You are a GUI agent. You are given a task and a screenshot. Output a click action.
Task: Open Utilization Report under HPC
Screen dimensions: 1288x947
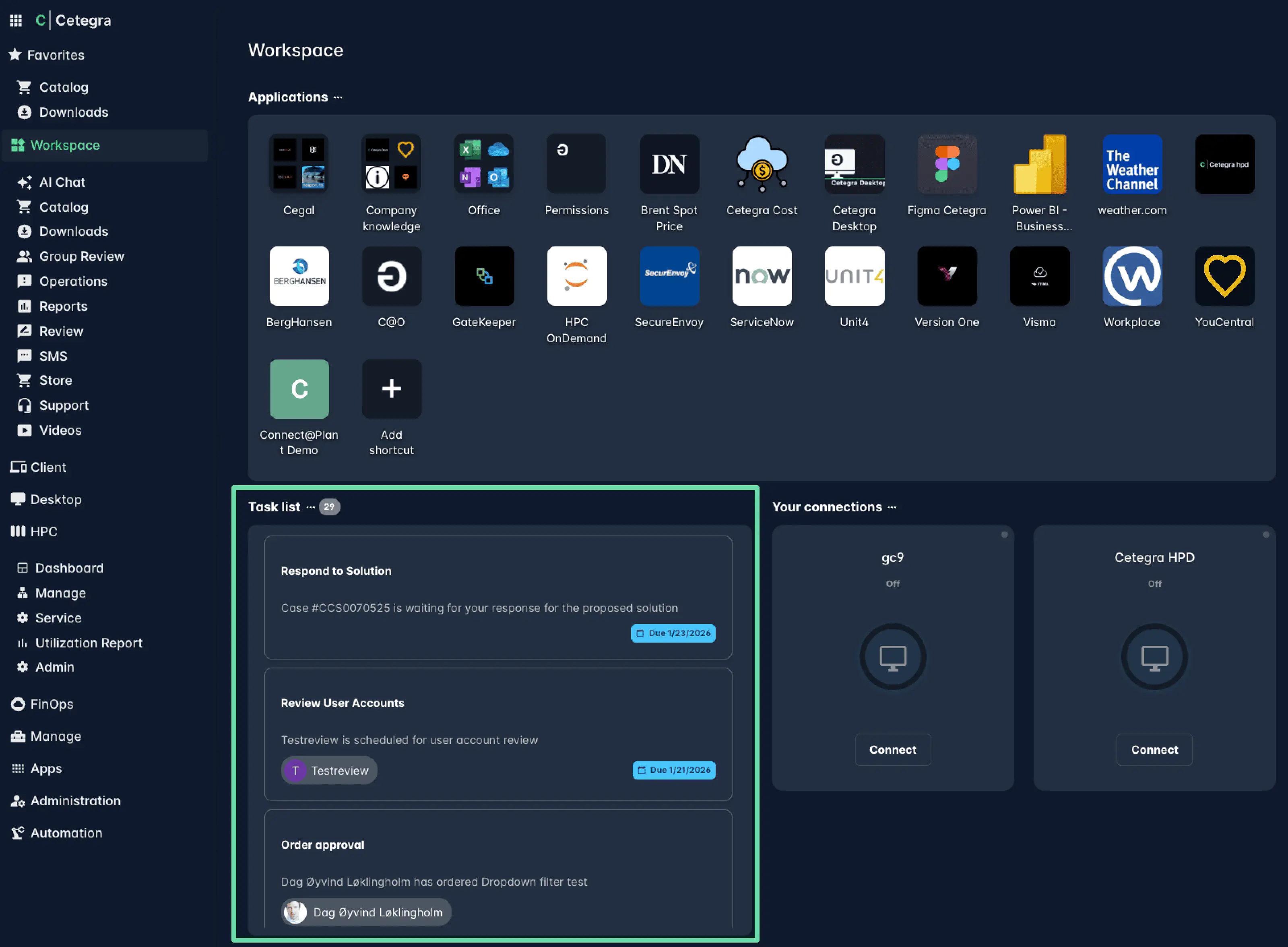(88, 643)
